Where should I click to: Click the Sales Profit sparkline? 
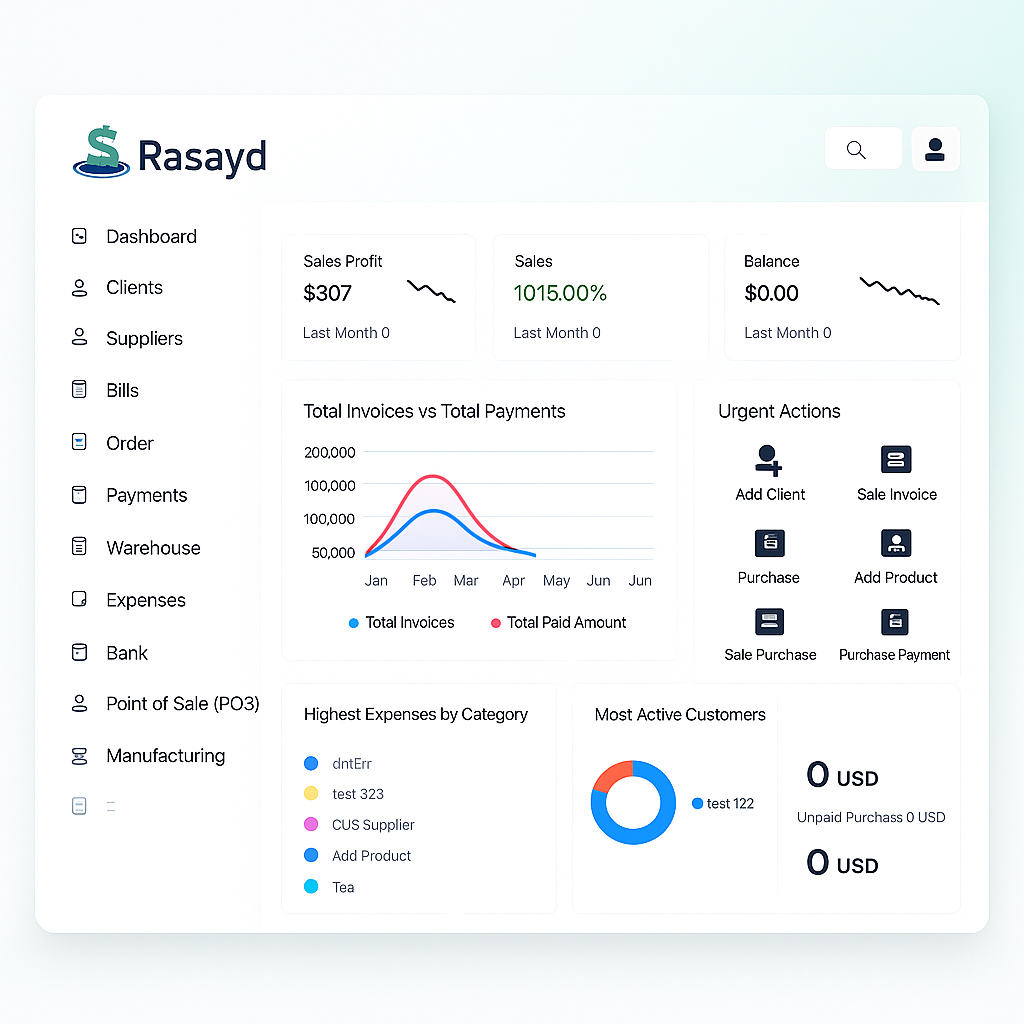[x=431, y=291]
